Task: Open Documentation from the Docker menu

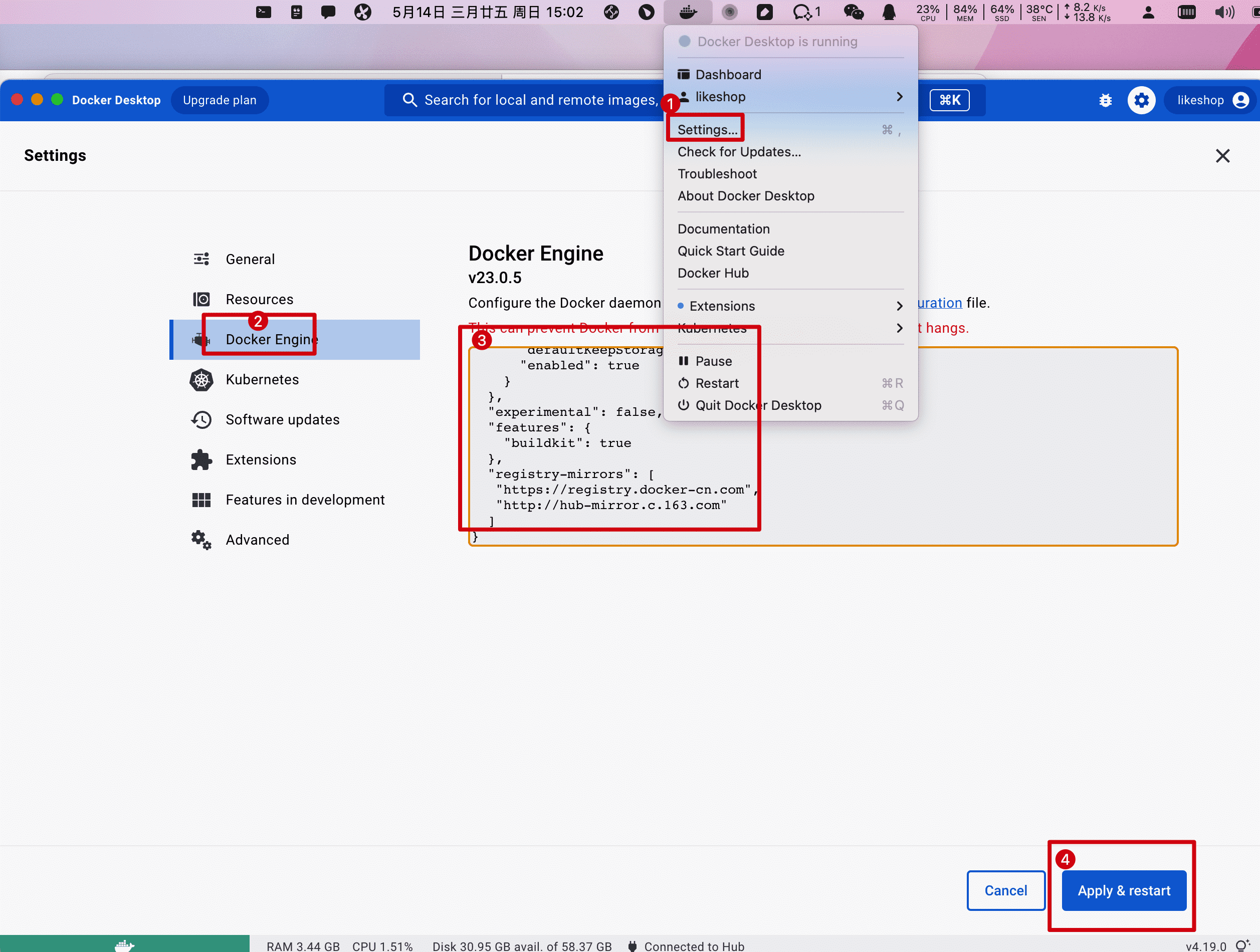Action: click(x=790, y=229)
